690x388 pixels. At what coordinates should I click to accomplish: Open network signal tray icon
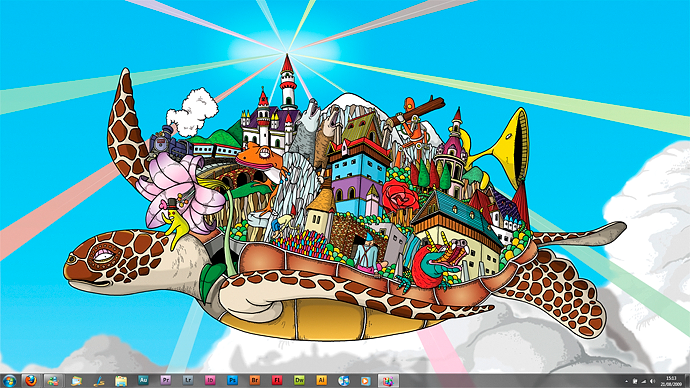pos(644,381)
